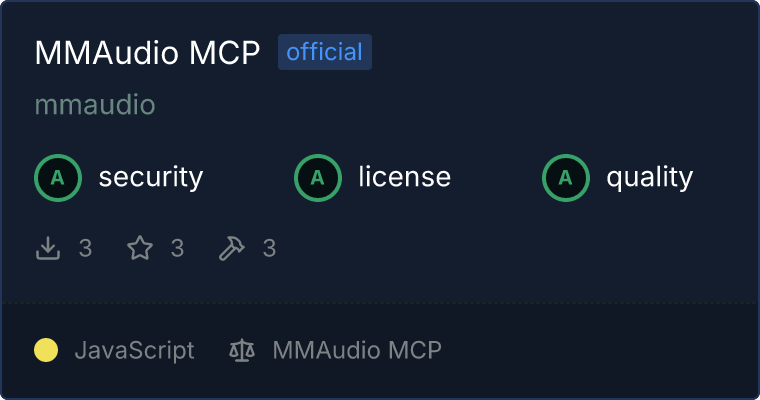Click the scales license icon
The image size is (760, 400).
click(242, 350)
